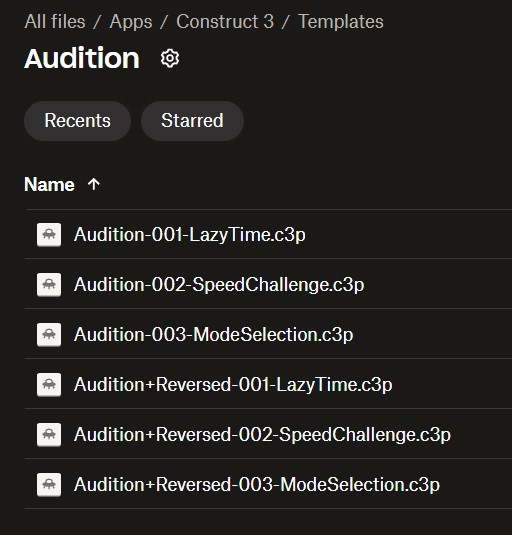Screen dimensions: 512x535
Task: Open the Audition folder settings gear
Action: (170, 59)
